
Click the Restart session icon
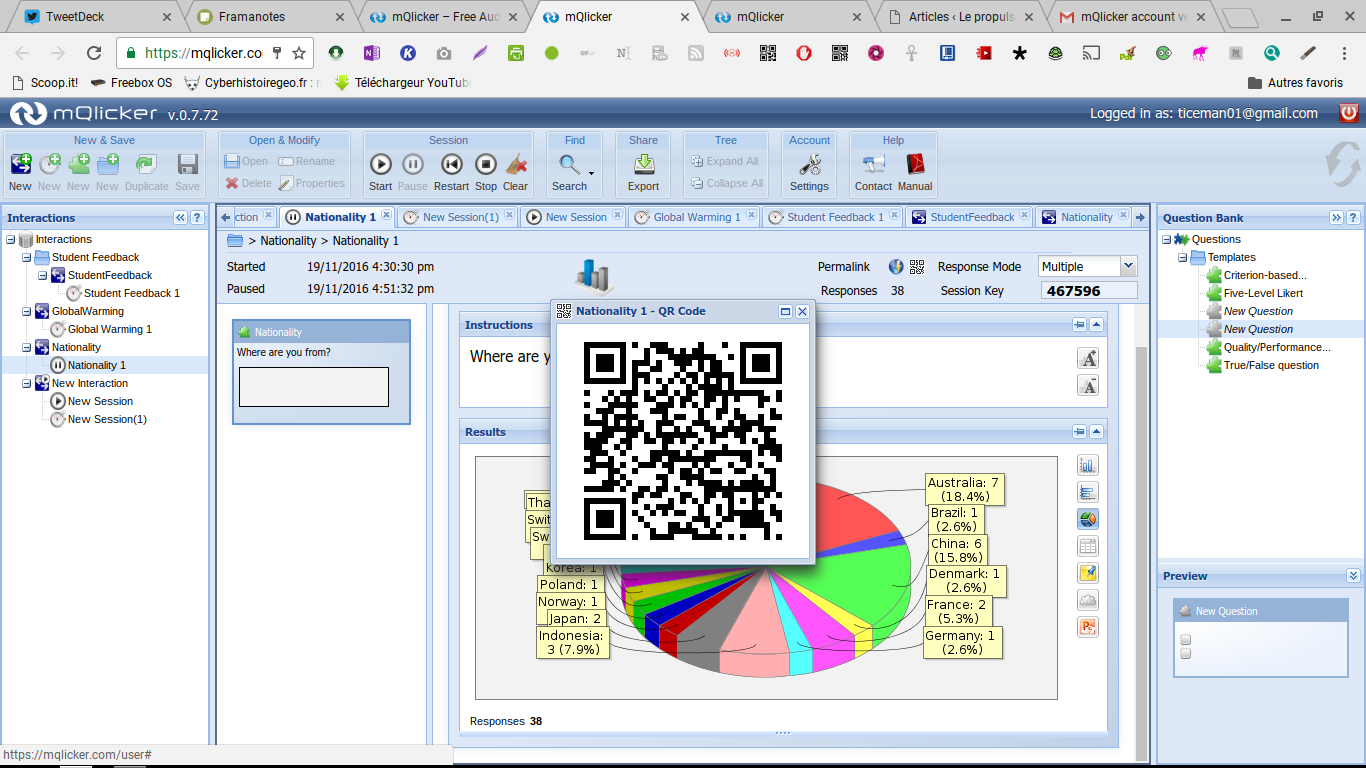point(451,165)
